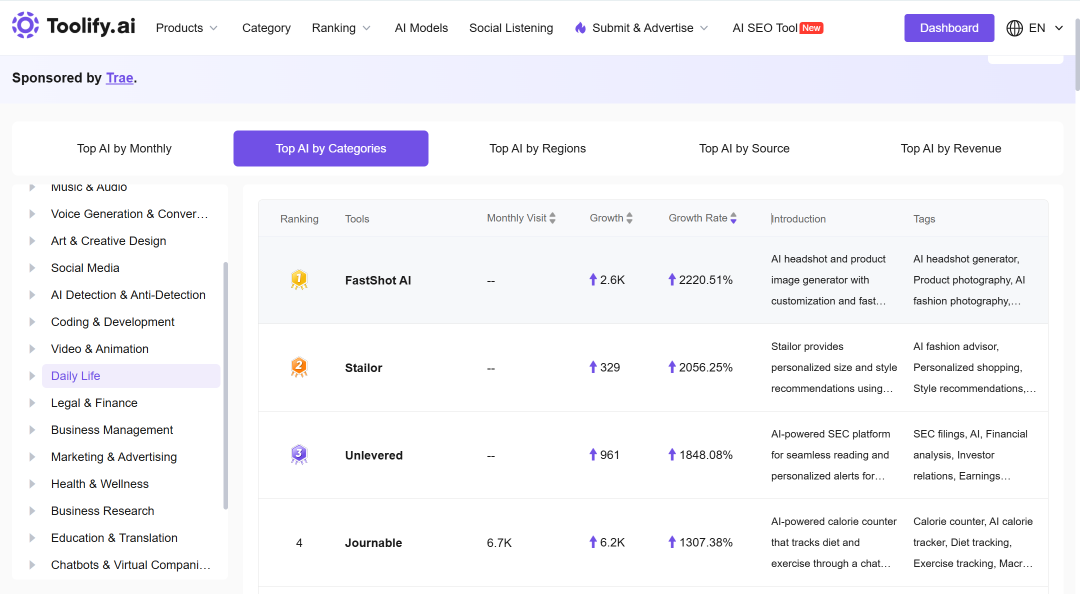The height and width of the screenshot is (594, 1080).
Task: Select the Music & Audio category
Action: pyautogui.click(x=89, y=187)
